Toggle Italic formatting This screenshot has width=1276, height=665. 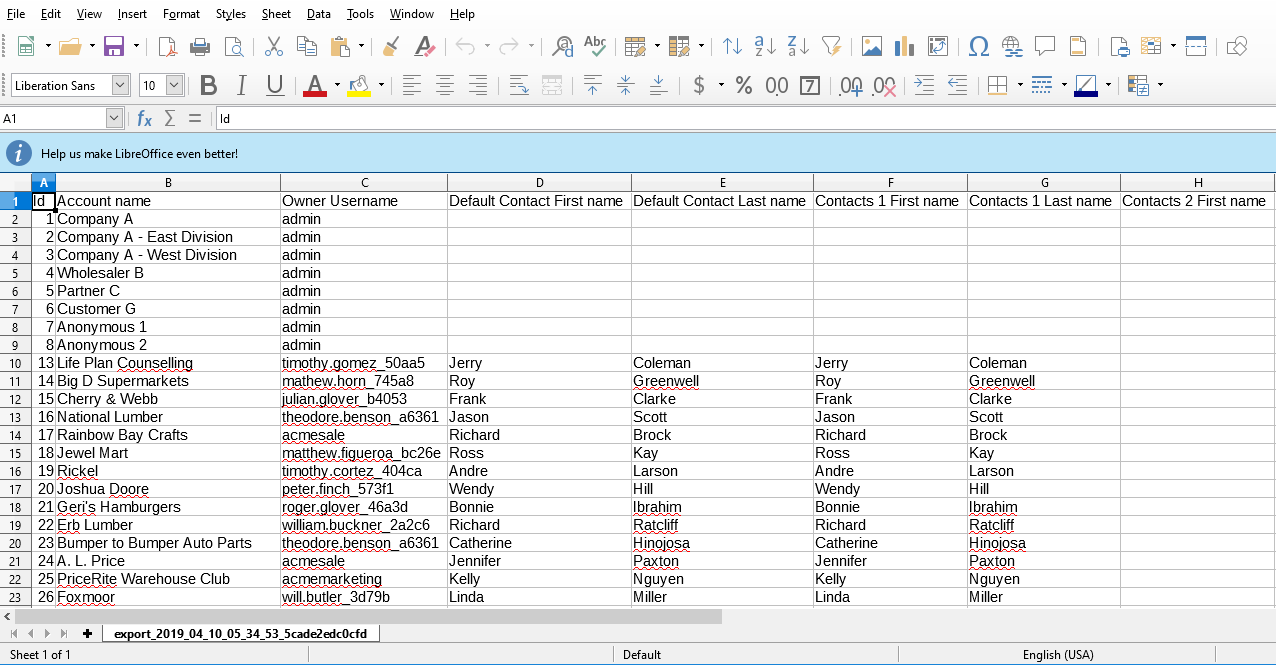[x=241, y=86]
